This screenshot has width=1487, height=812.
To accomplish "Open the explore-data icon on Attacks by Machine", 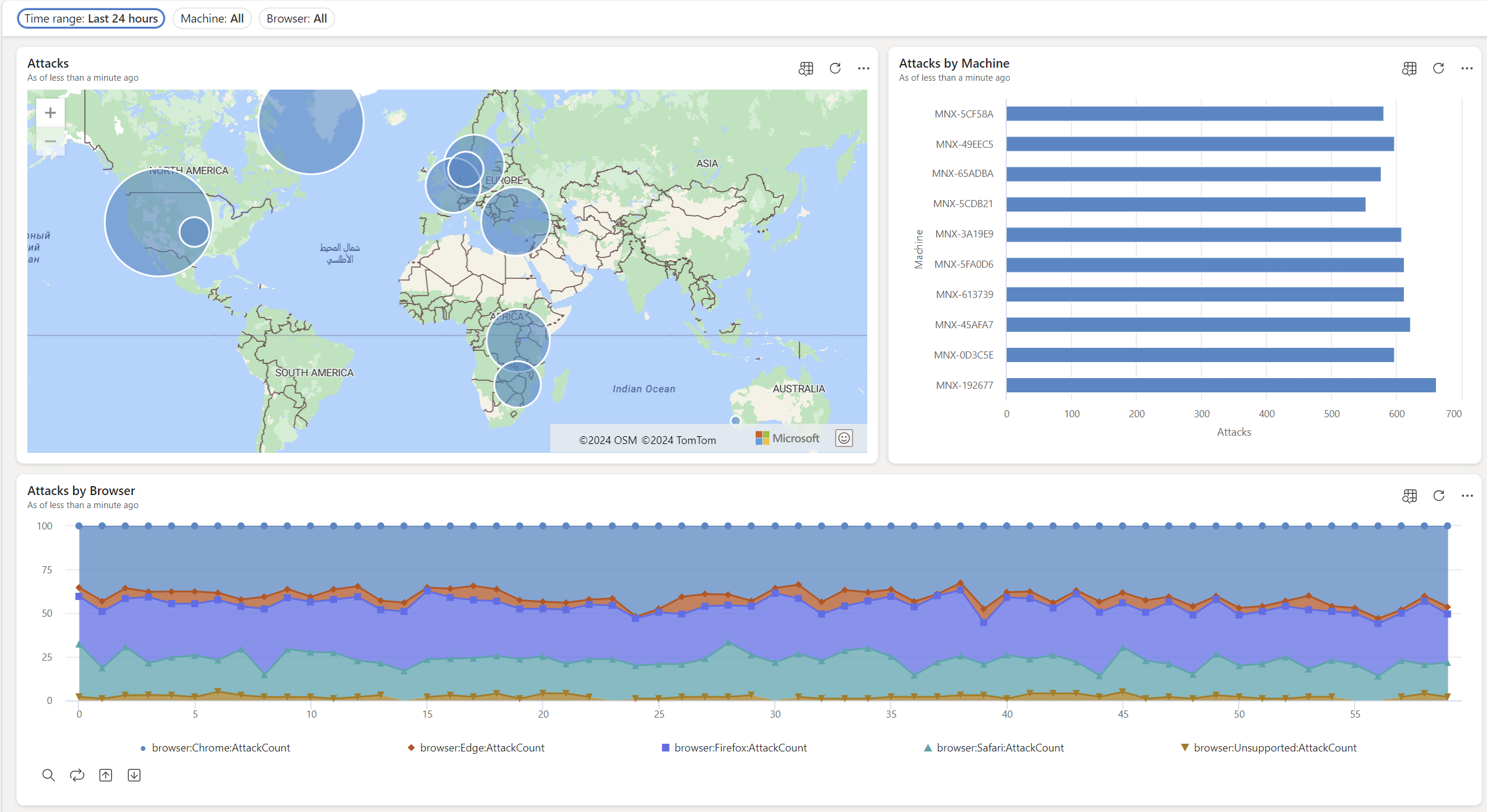I will pyautogui.click(x=1409, y=68).
